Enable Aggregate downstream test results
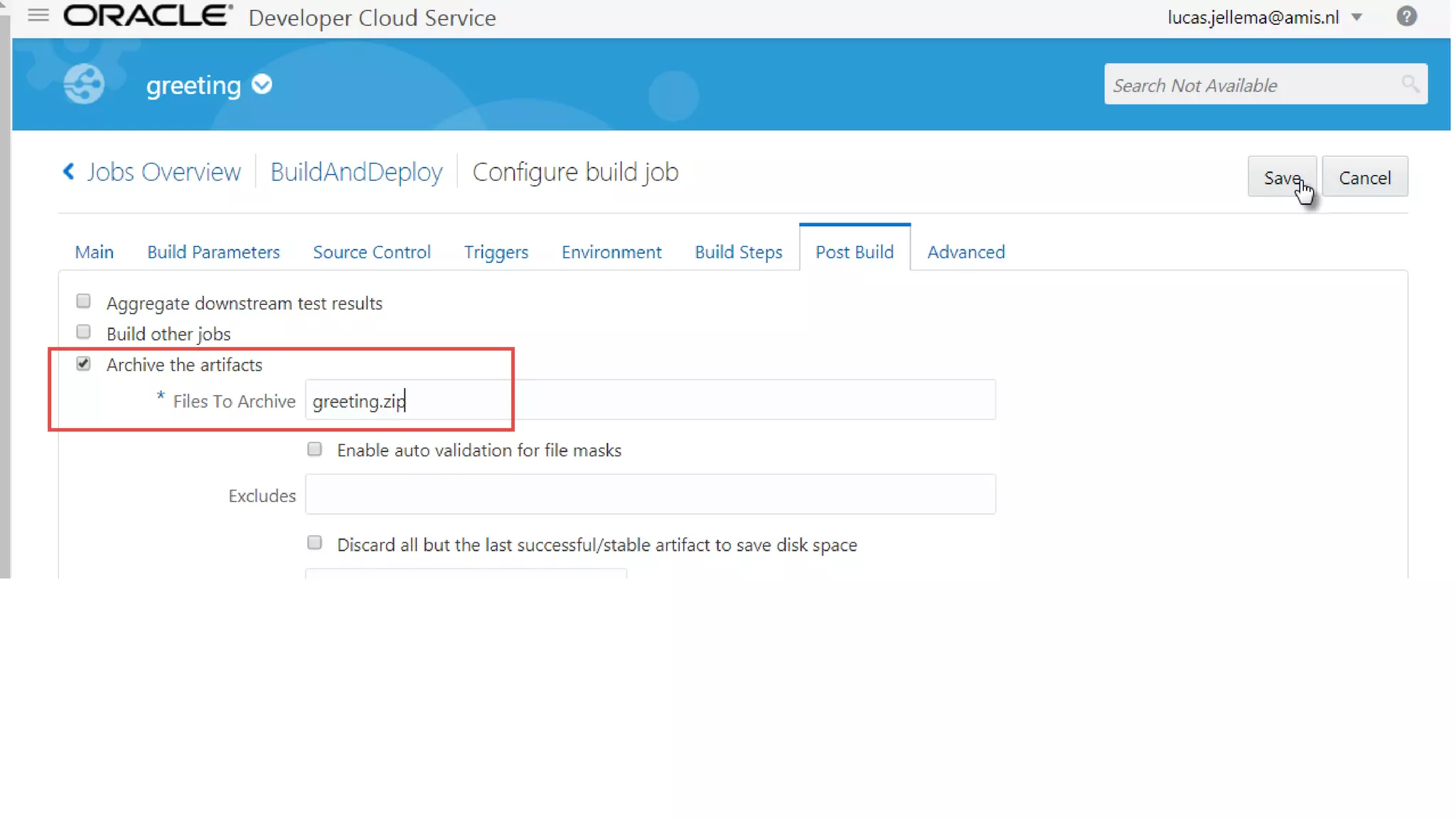The width and height of the screenshot is (1456, 819). tap(83, 301)
